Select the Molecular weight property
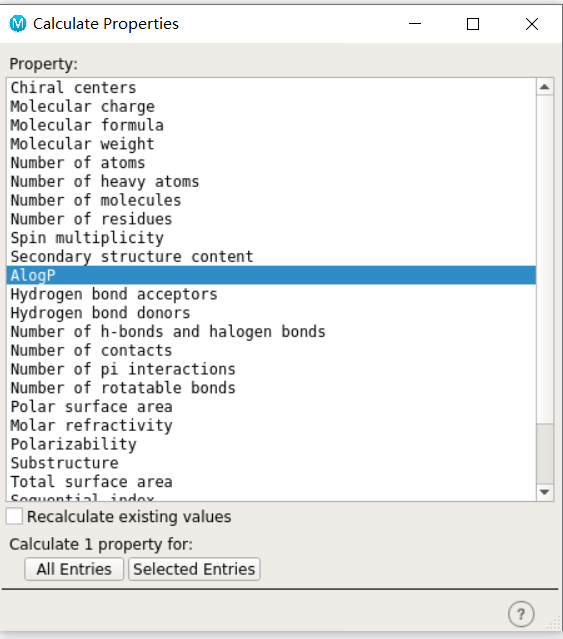 coord(271,144)
